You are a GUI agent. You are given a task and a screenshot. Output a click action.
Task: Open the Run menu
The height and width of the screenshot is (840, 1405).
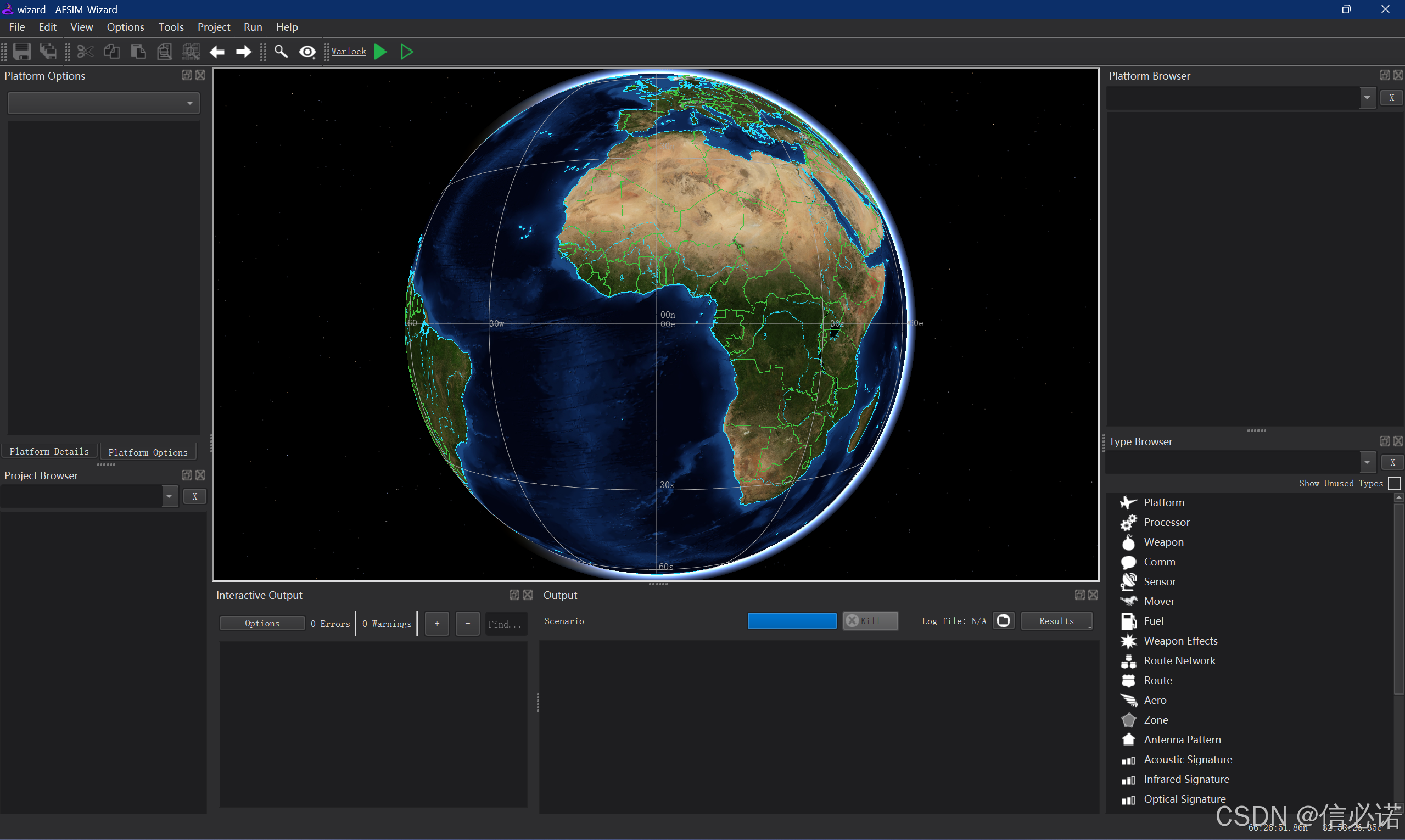[253, 27]
